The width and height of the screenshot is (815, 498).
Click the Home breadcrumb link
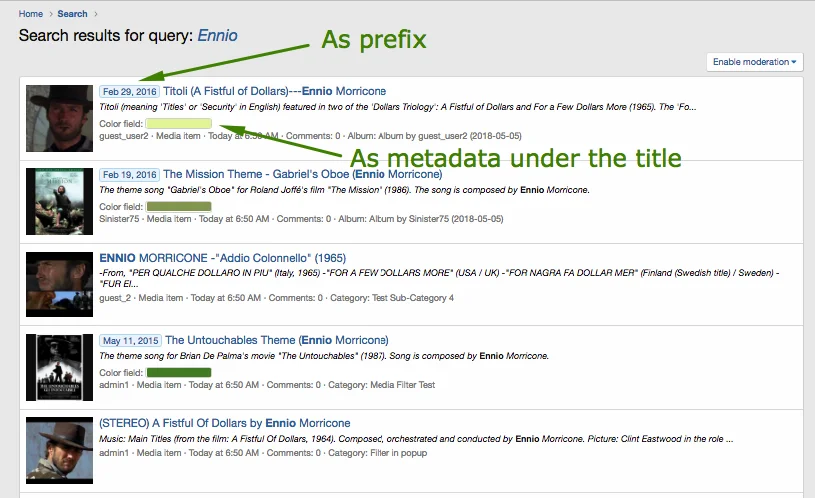point(31,14)
